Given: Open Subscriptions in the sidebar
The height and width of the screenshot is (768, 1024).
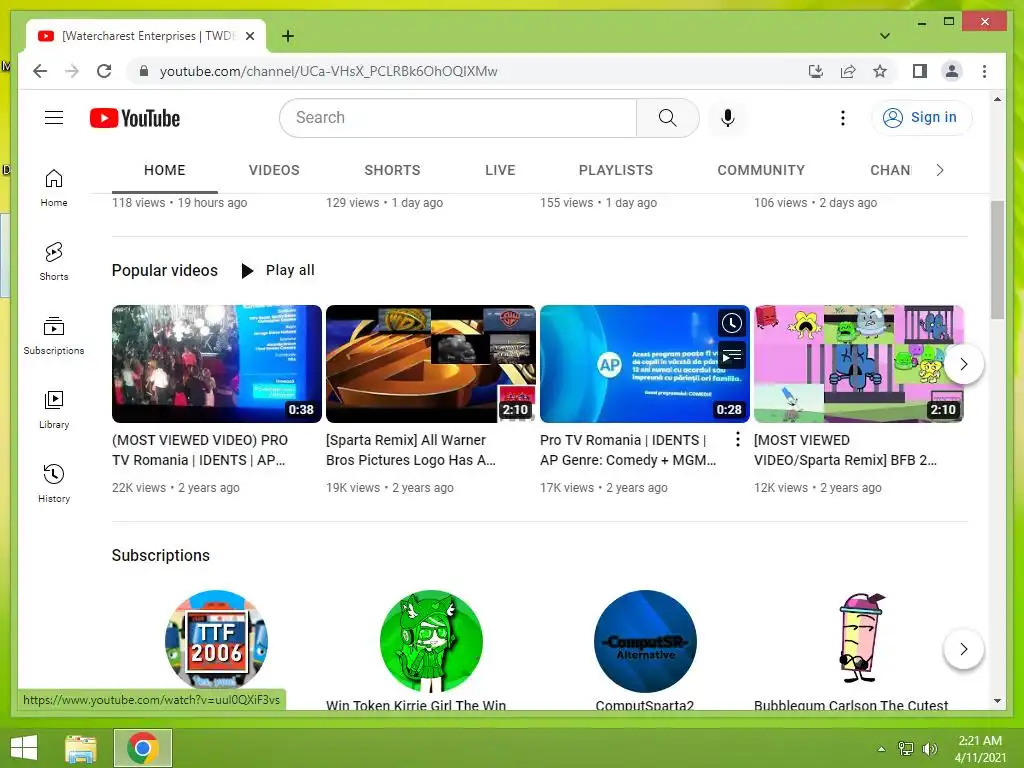Looking at the screenshot, I should pos(54,335).
